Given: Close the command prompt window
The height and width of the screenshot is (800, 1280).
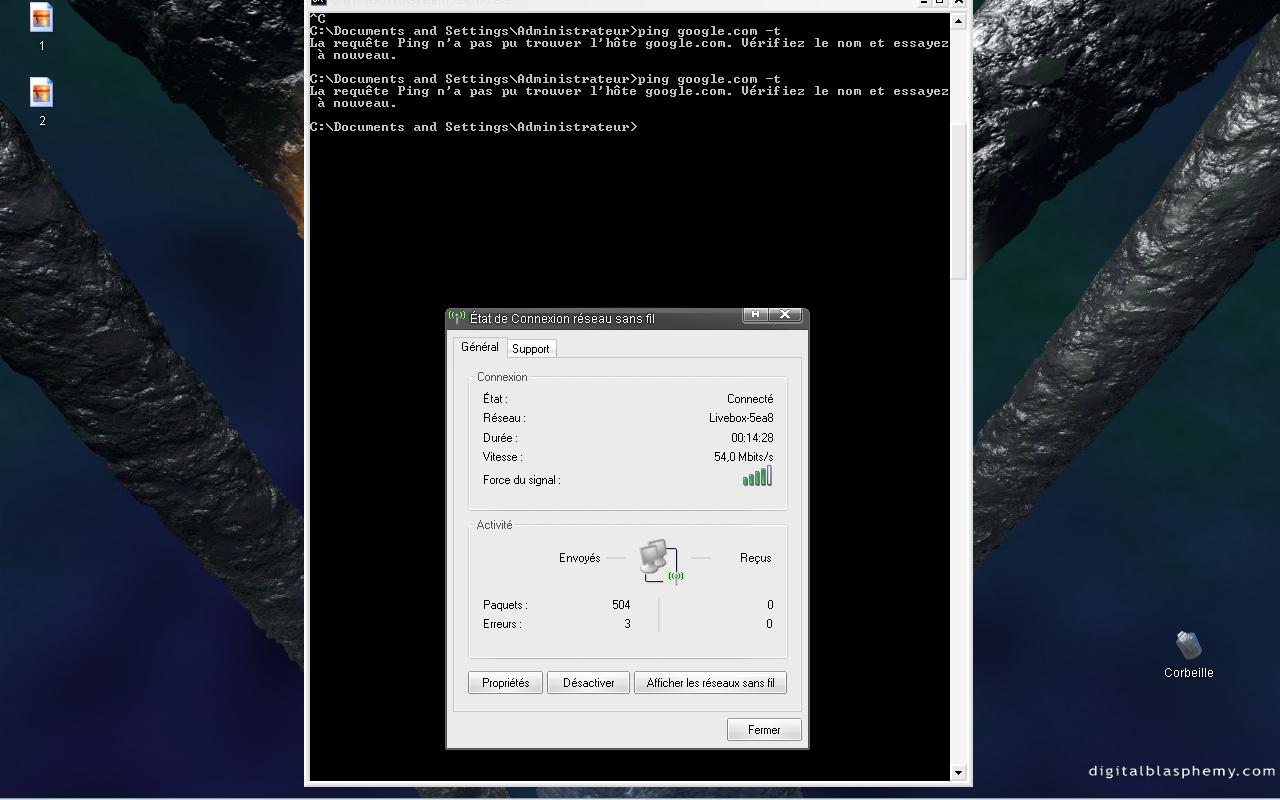Looking at the screenshot, I should click(959, 2).
